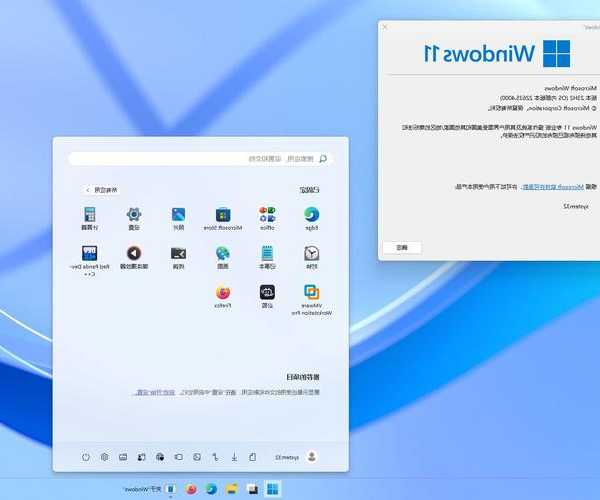600x500 pixels.
Task: Open the Documents folder icon in Start footer
Action: (253, 457)
